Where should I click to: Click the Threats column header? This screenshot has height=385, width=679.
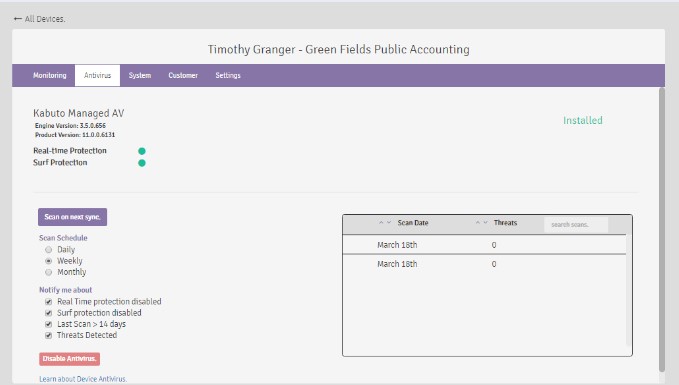click(x=505, y=223)
